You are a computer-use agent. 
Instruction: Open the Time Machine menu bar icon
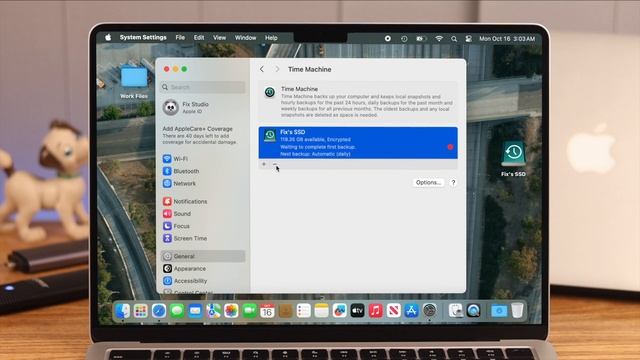404,38
